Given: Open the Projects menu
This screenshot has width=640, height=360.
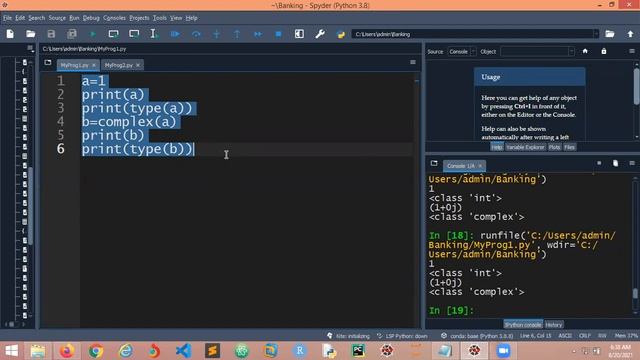Looking at the screenshot, I should pyautogui.click(x=139, y=18).
